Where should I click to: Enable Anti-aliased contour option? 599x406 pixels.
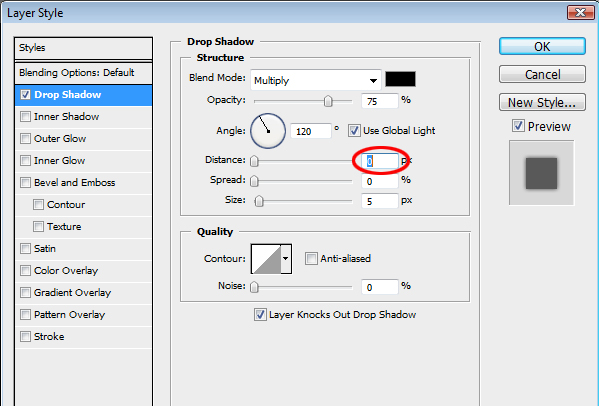[311, 259]
